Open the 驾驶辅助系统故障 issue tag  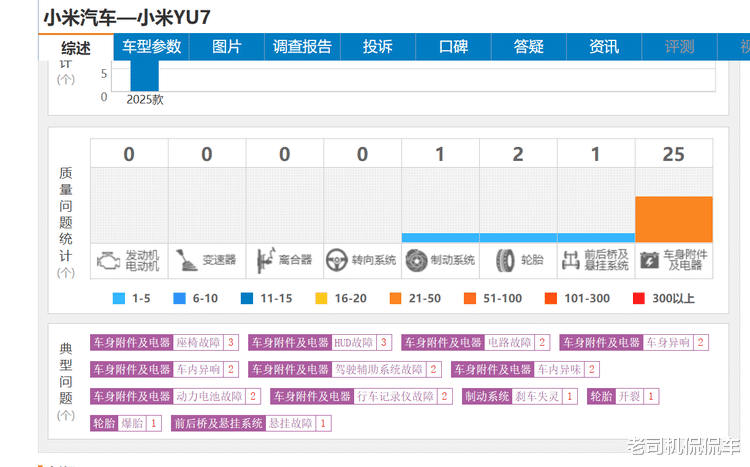click(345, 369)
